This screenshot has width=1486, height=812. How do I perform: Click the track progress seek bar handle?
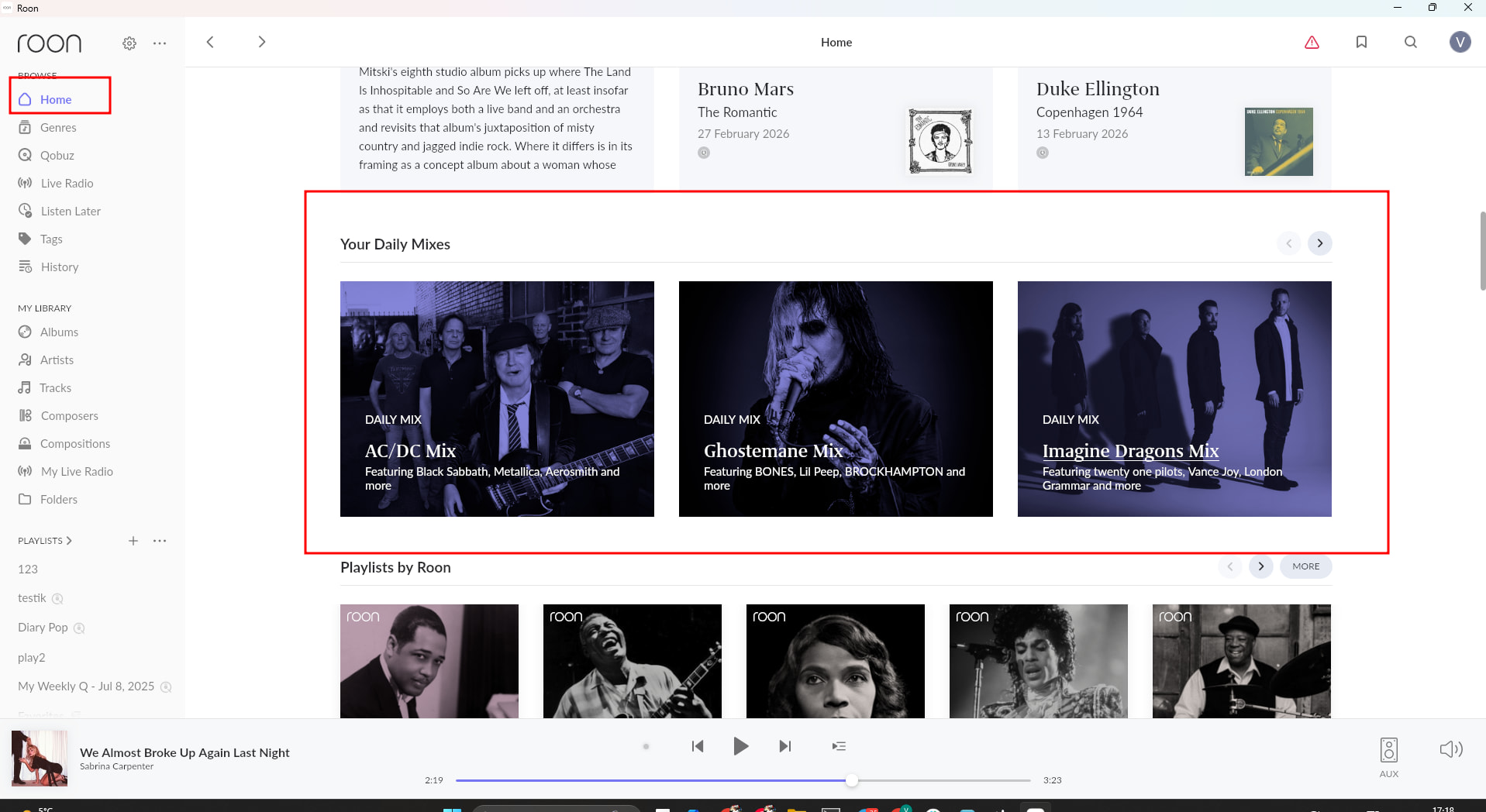[x=852, y=780]
